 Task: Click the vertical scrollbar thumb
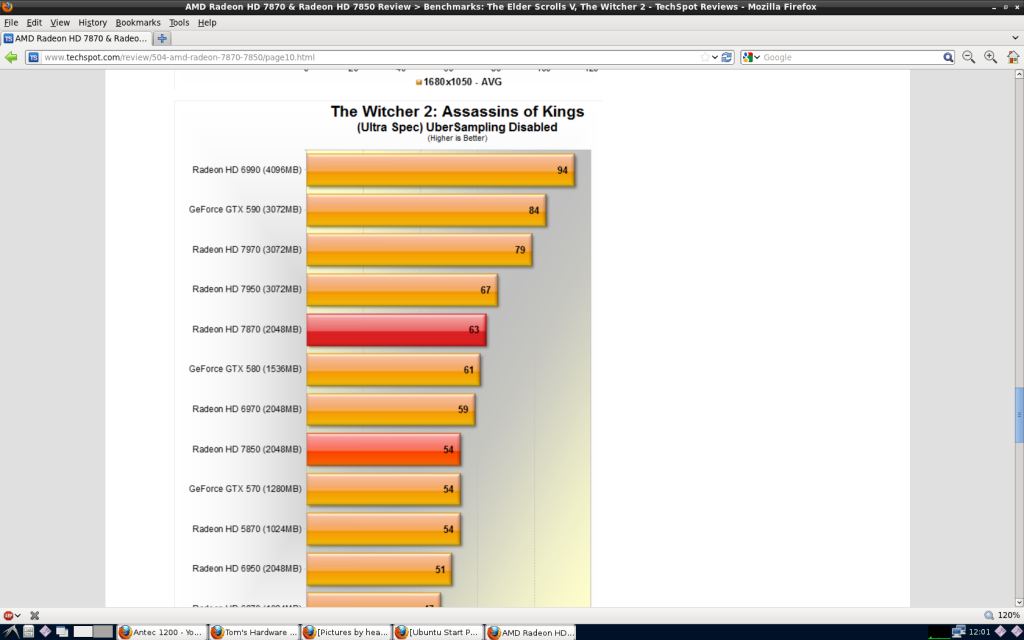1019,415
